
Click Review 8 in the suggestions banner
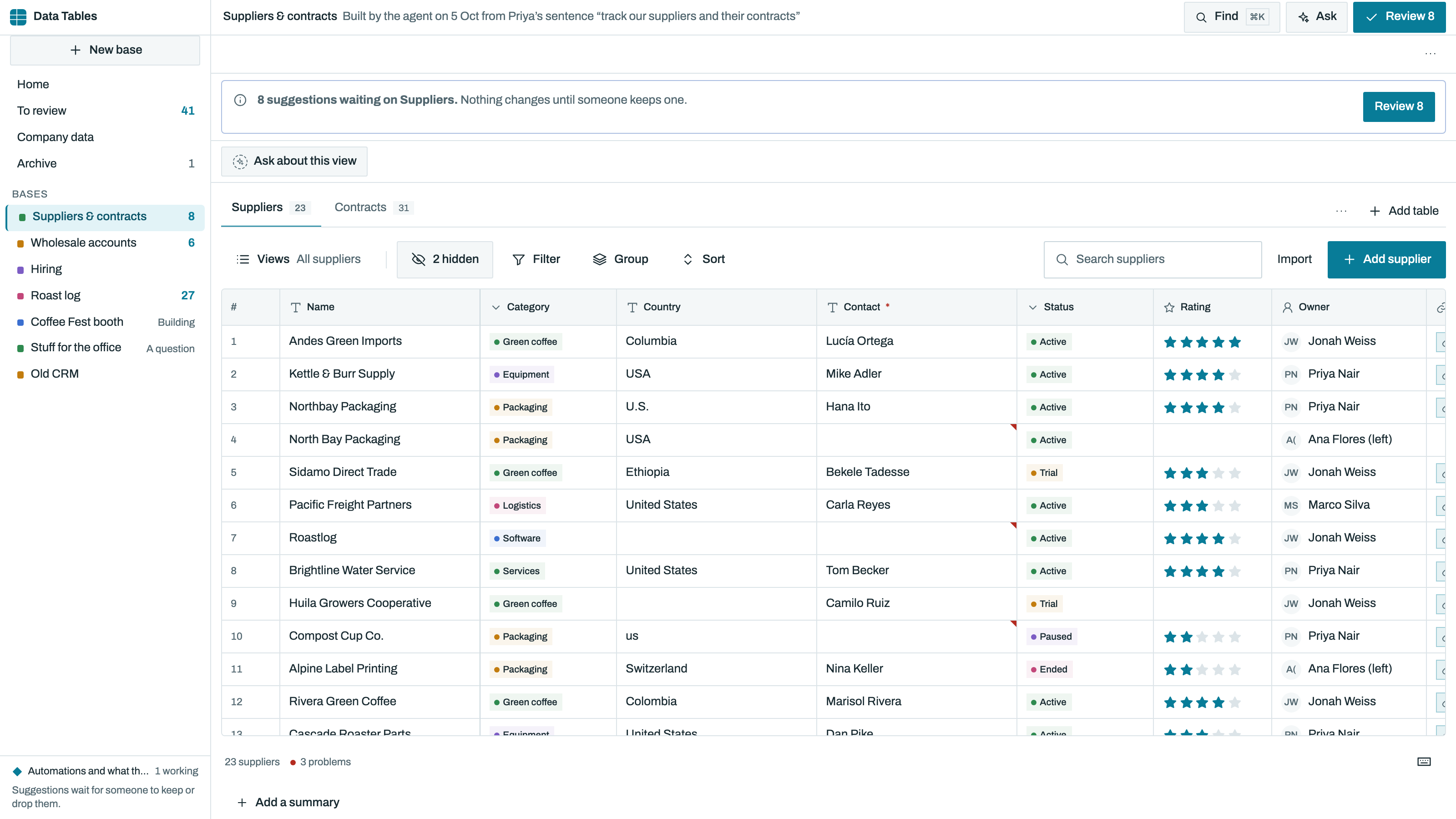[x=1398, y=106]
